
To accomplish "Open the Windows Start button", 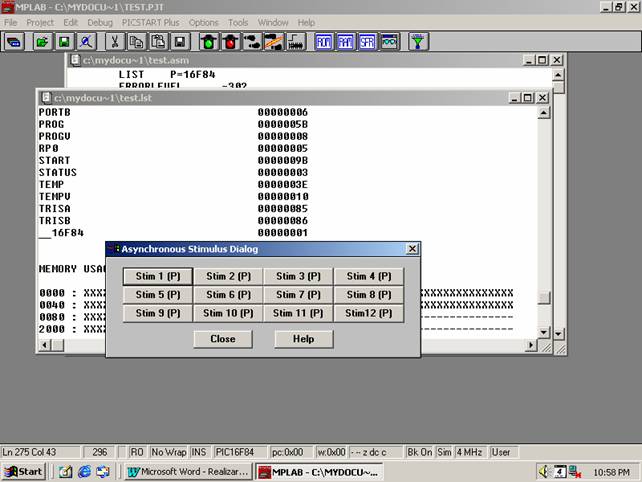I will coord(24,472).
